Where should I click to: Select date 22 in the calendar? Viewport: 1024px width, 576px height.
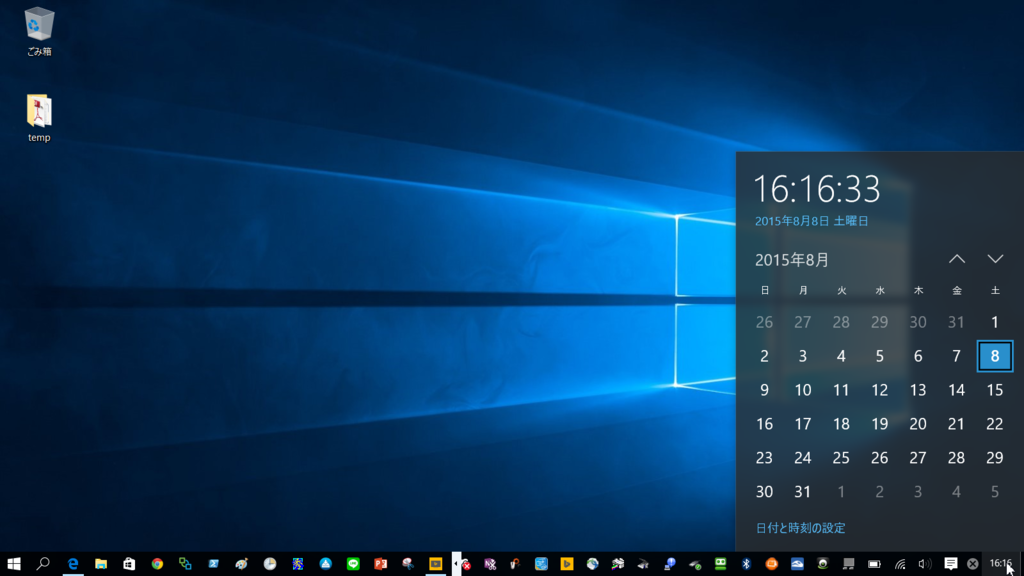click(x=995, y=424)
